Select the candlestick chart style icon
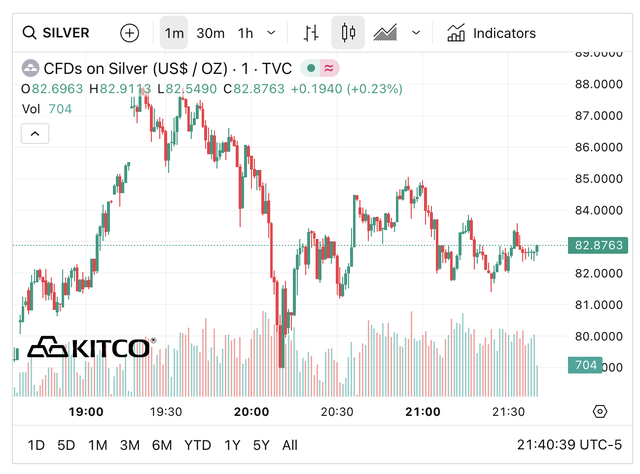 click(x=348, y=33)
